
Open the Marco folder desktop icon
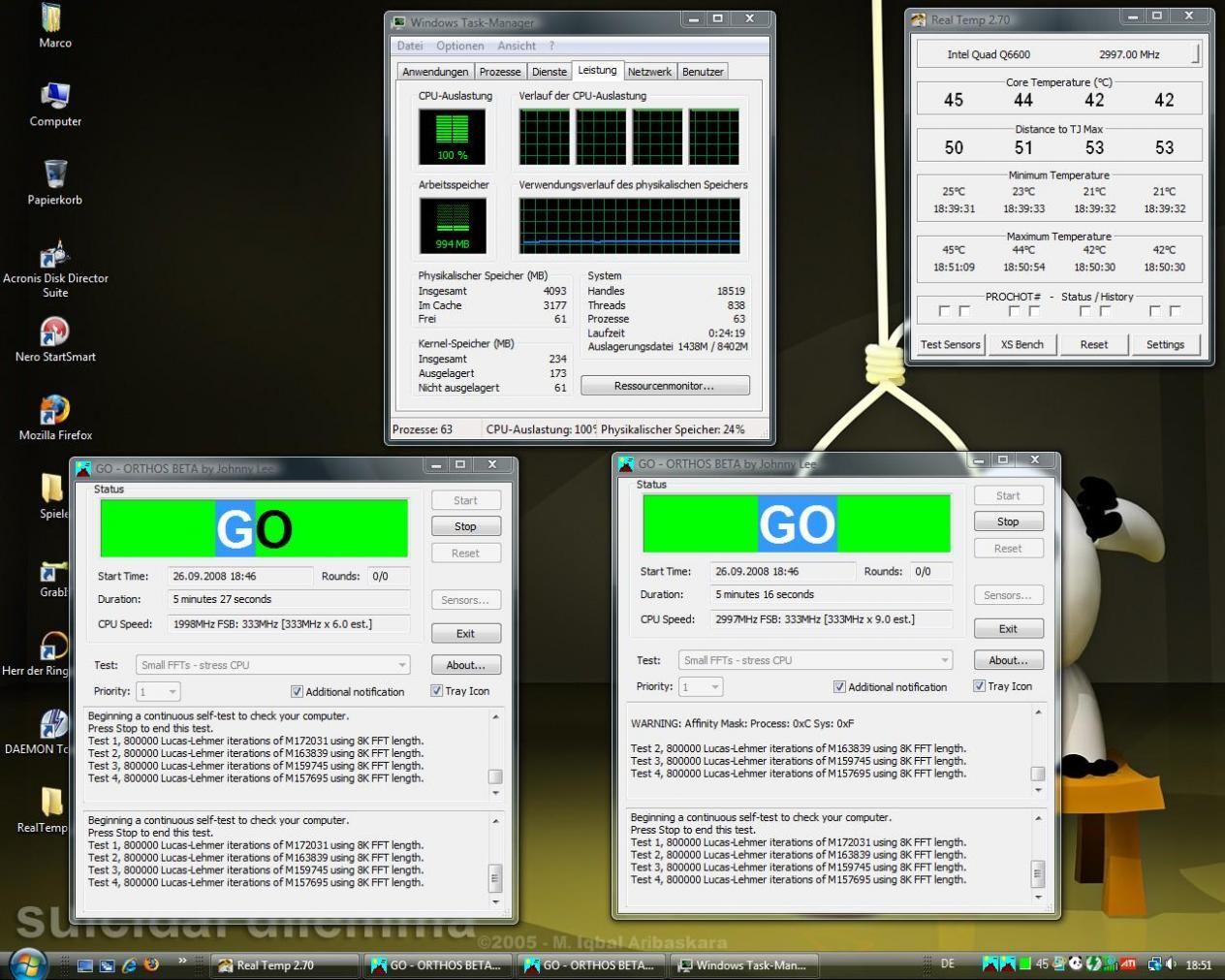tap(54, 26)
